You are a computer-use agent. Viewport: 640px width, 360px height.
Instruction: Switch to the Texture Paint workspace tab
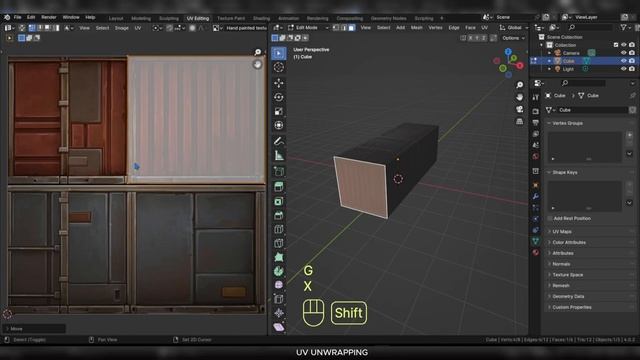click(x=231, y=18)
